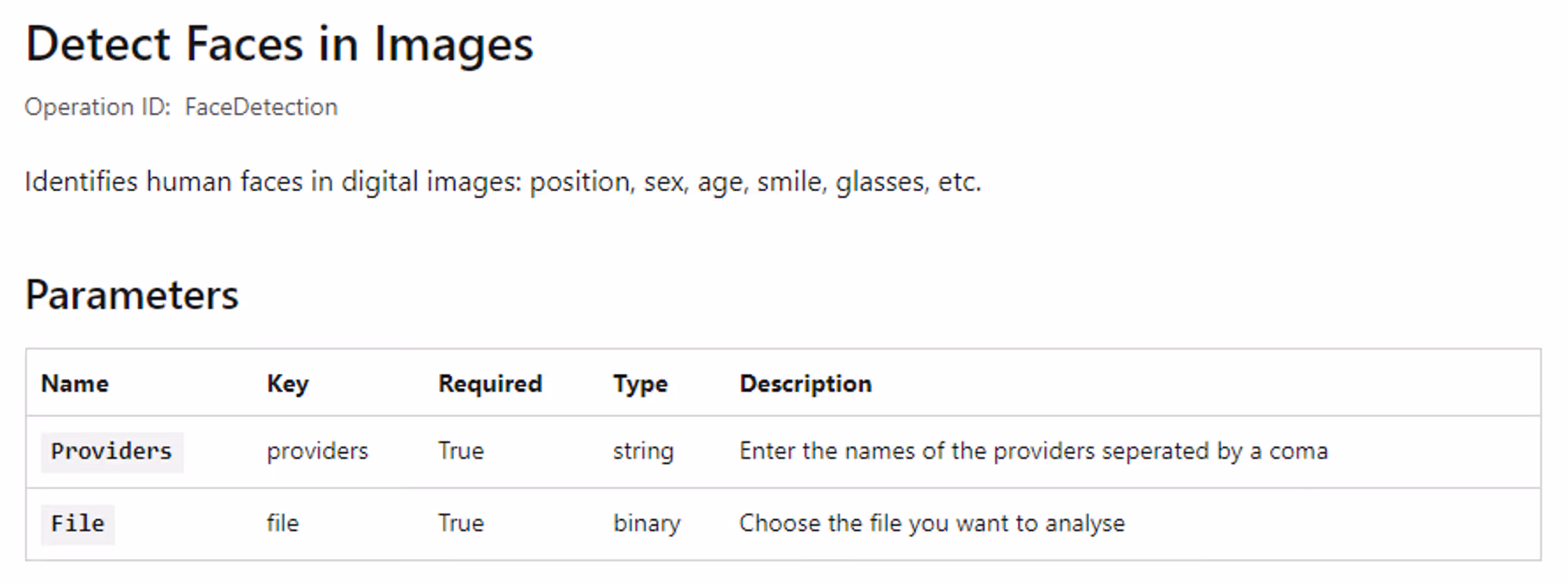Viewport: 1568px width, 584px height.
Task: Click the Description column header
Action: click(x=806, y=384)
